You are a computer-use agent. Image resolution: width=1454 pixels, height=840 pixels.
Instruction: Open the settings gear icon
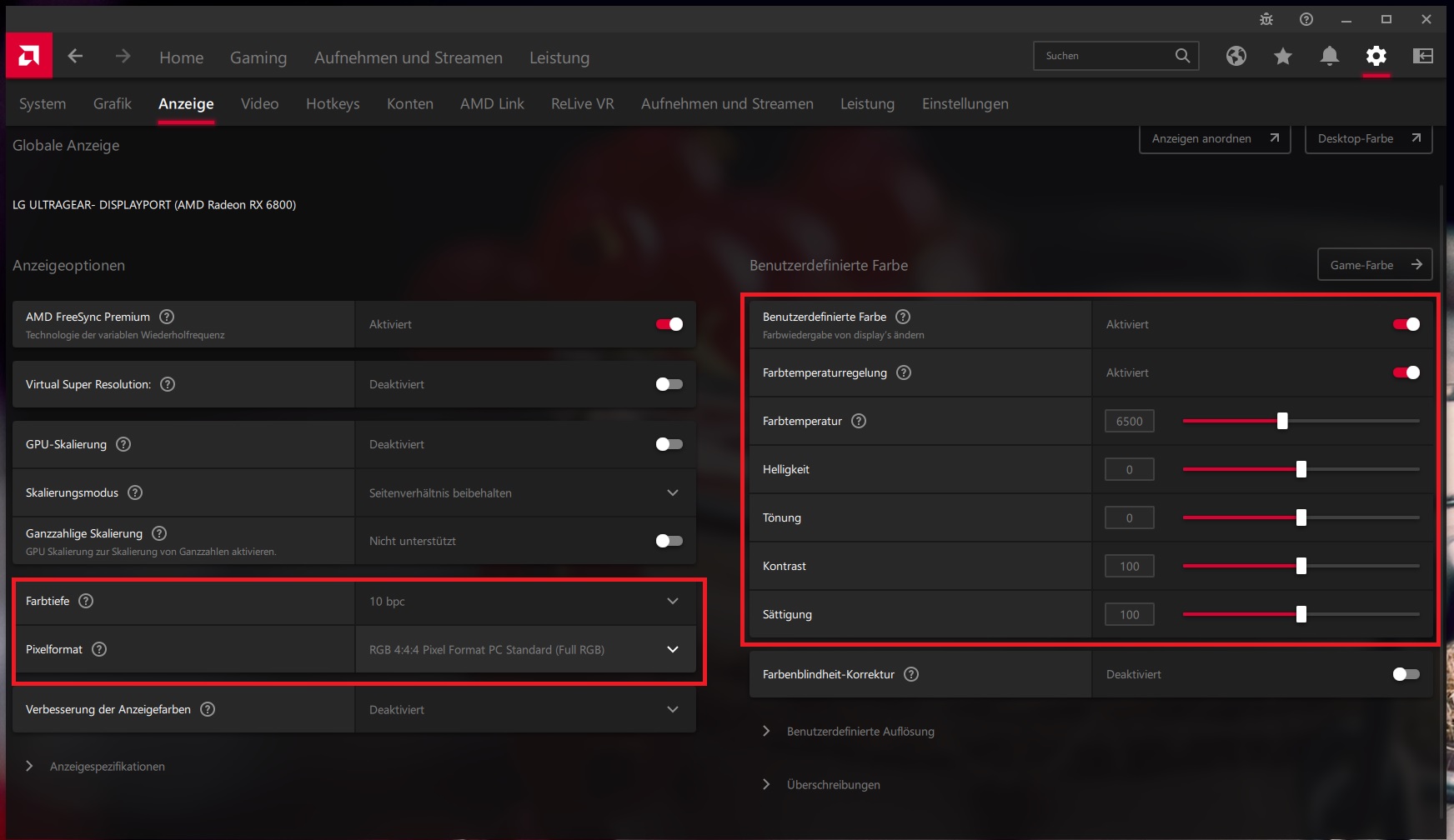point(1376,56)
